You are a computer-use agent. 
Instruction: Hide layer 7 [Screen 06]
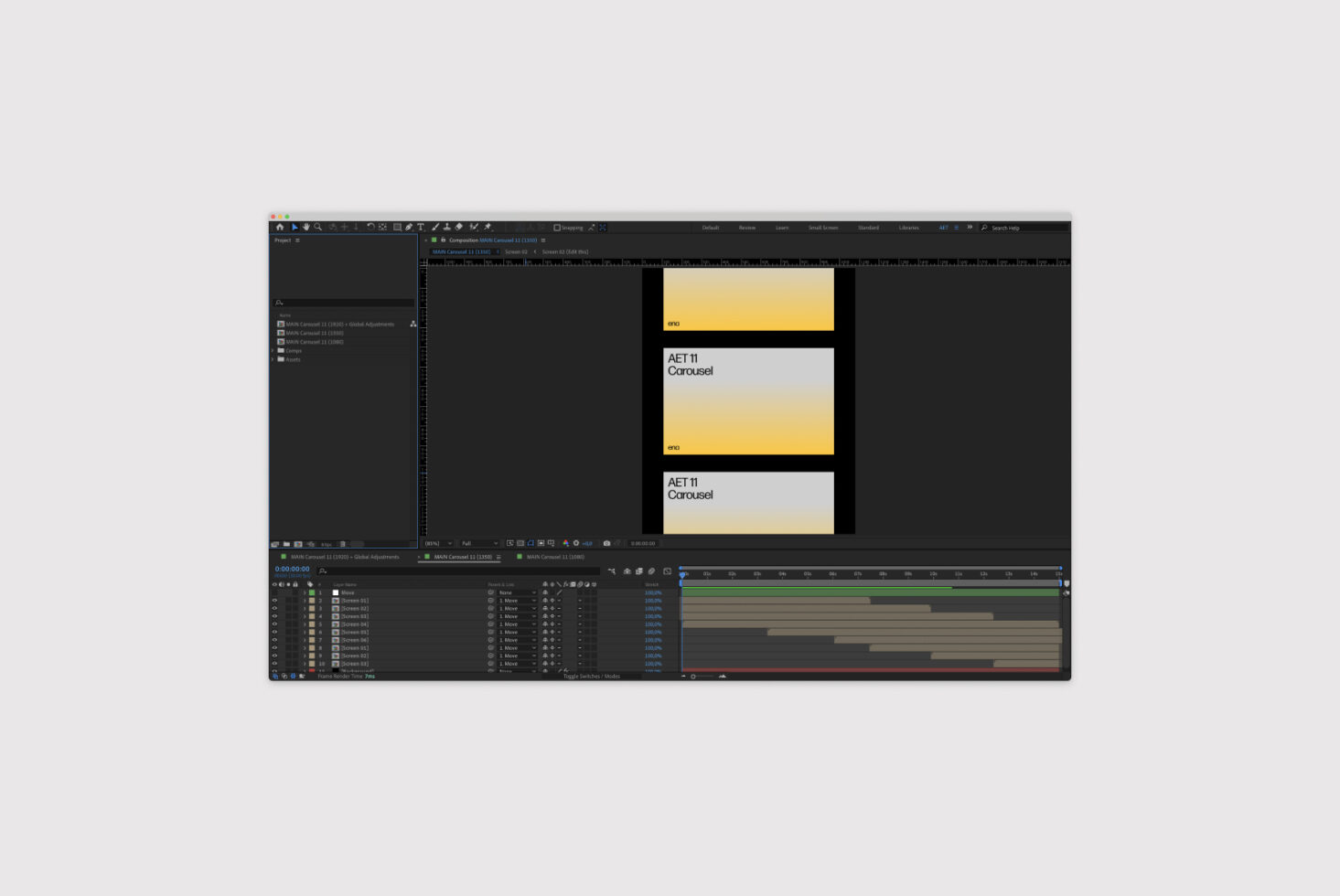274,640
